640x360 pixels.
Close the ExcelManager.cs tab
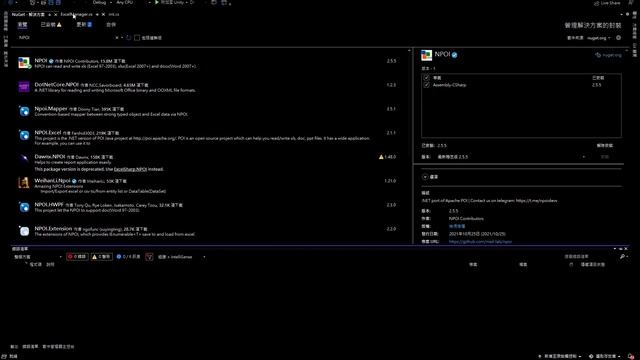103,14
